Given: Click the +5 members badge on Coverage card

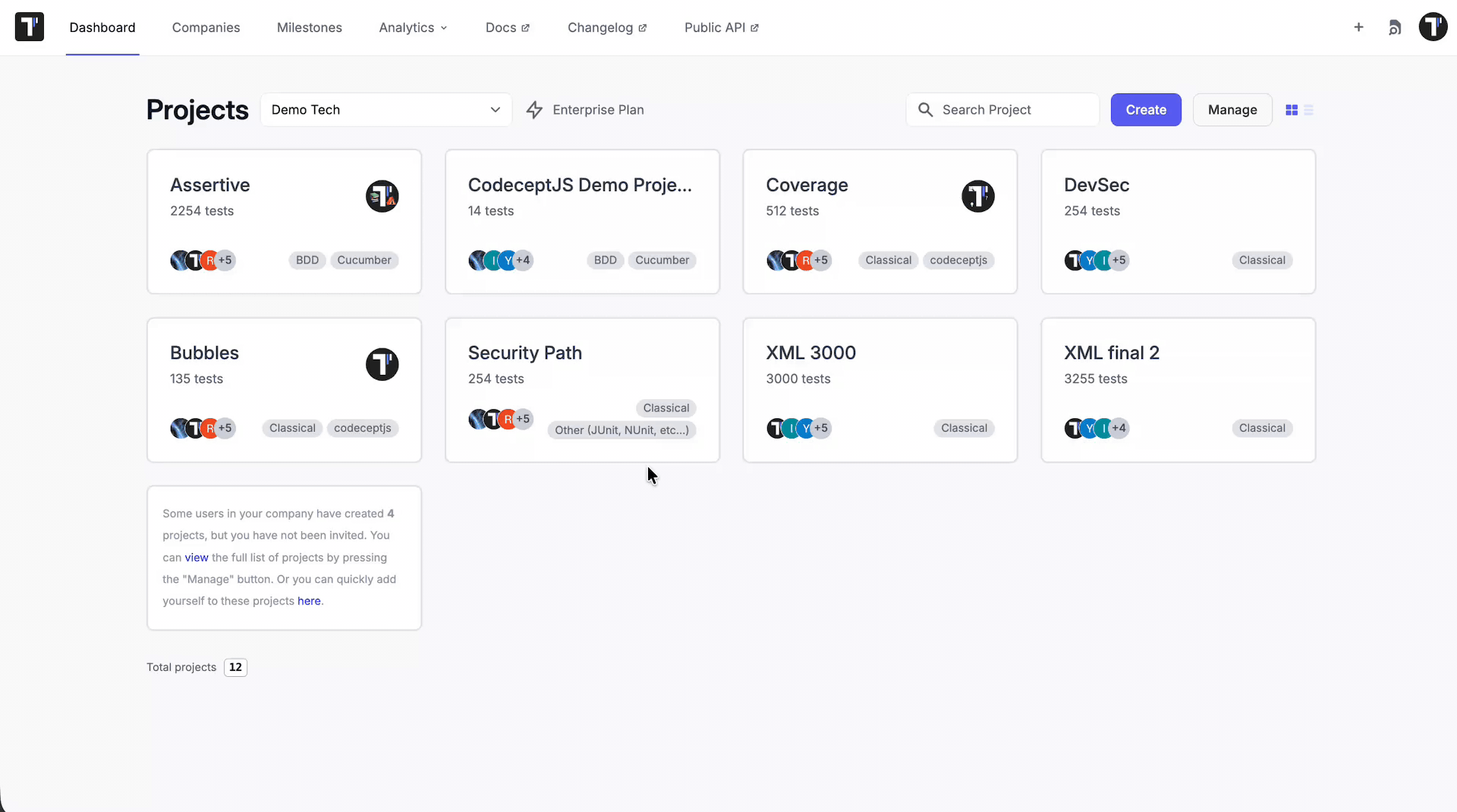Looking at the screenshot, I should pos(821,260).
